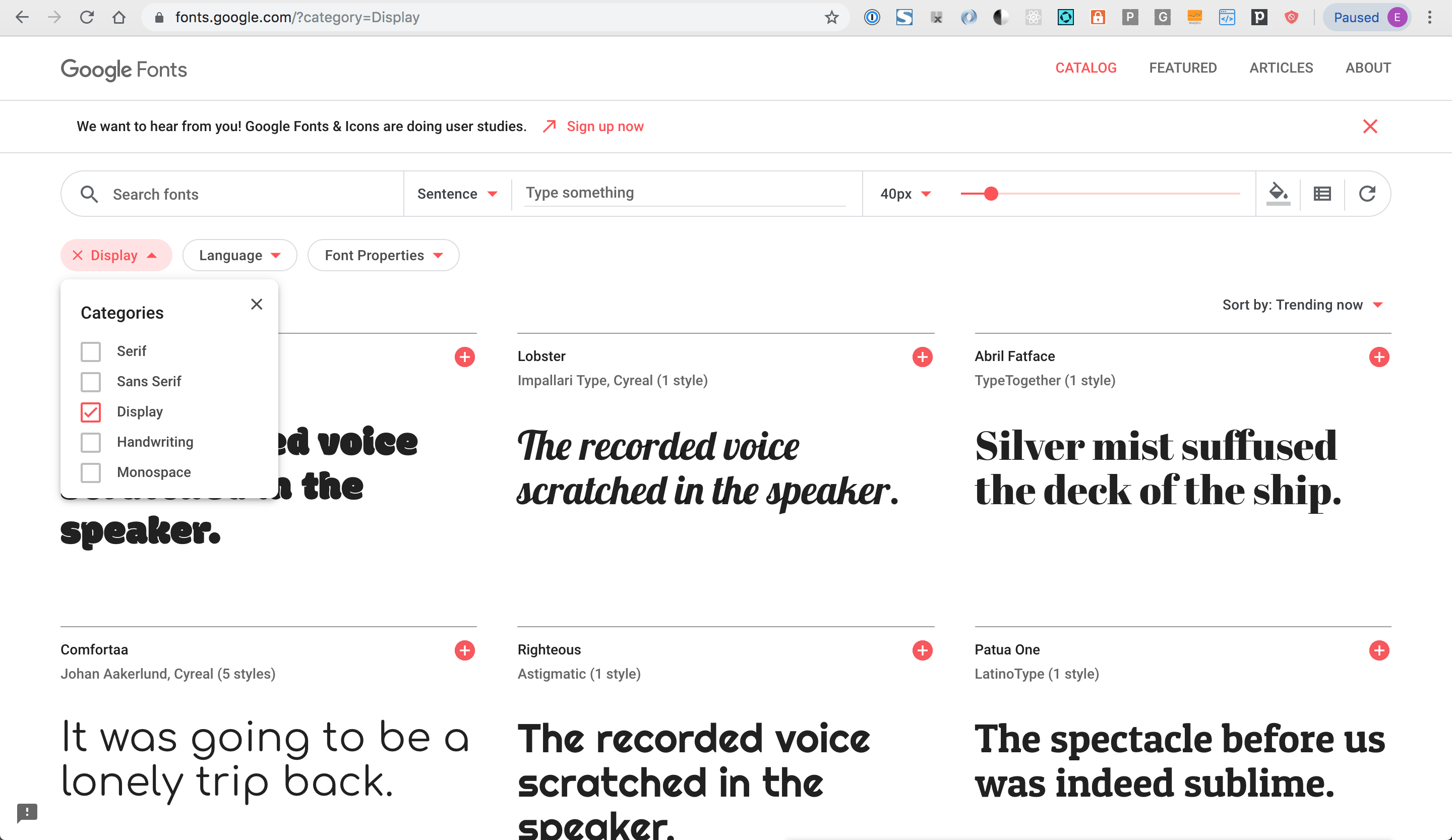1452x840 pixels.
Task: Click the Sign up now link
Action: point(605,126)
